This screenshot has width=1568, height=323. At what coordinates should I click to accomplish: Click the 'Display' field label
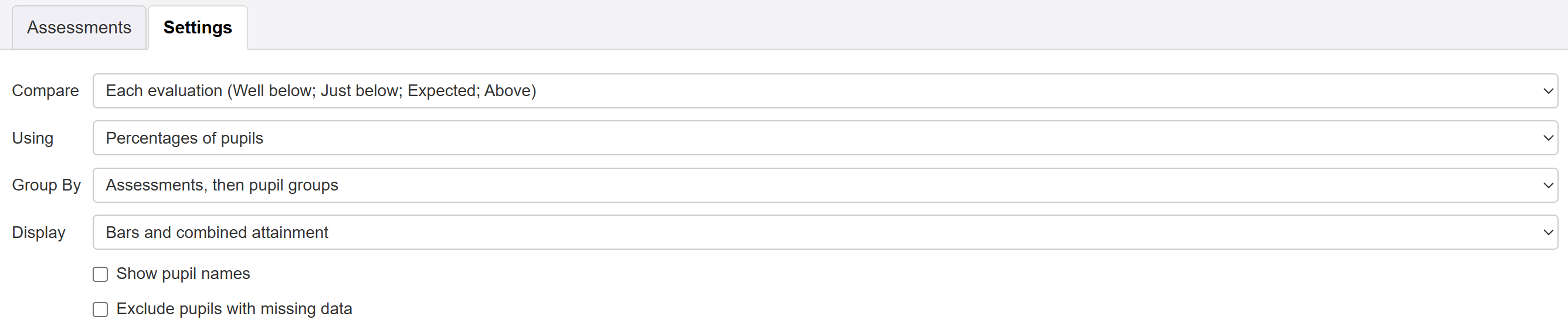click(x=38, y=232)
